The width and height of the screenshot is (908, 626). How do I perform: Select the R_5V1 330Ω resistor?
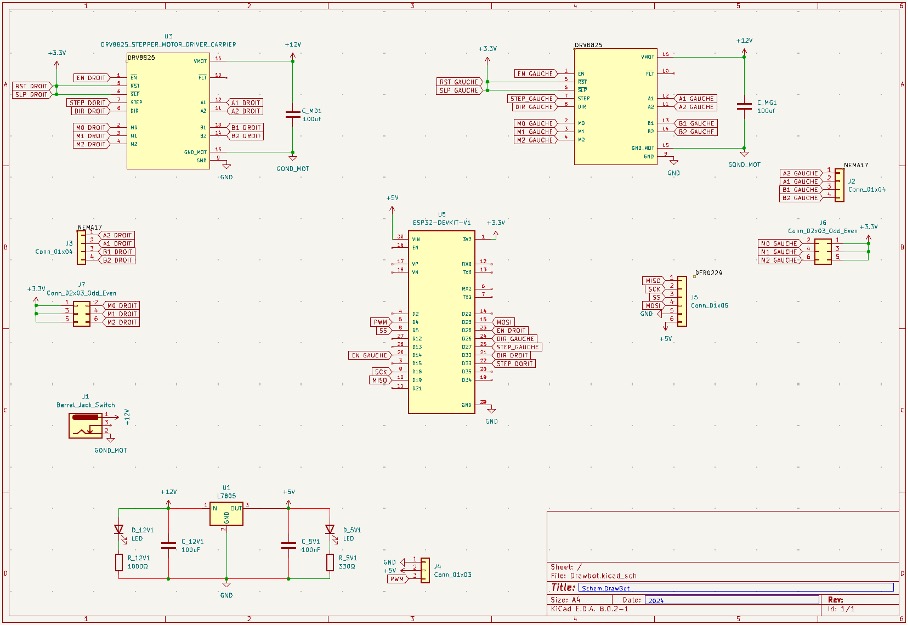(329, 562)
